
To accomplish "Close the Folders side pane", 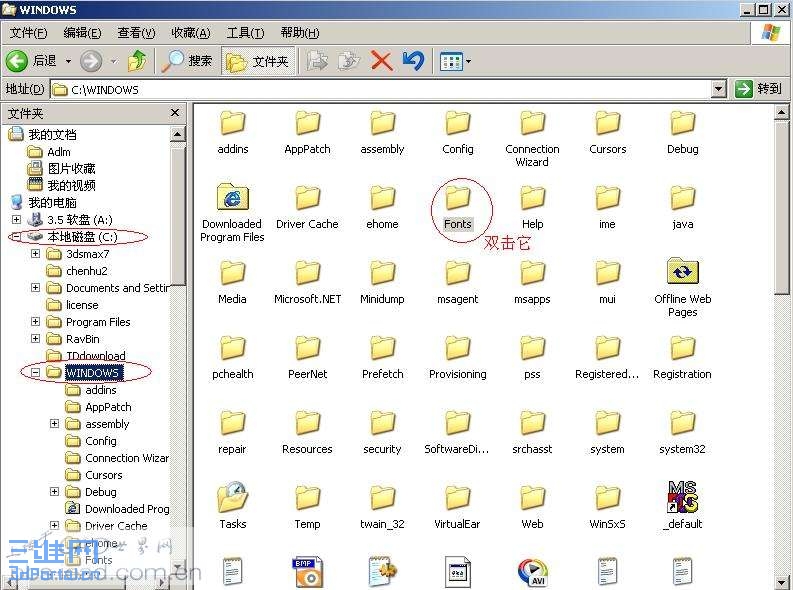I will click(175, 113).
